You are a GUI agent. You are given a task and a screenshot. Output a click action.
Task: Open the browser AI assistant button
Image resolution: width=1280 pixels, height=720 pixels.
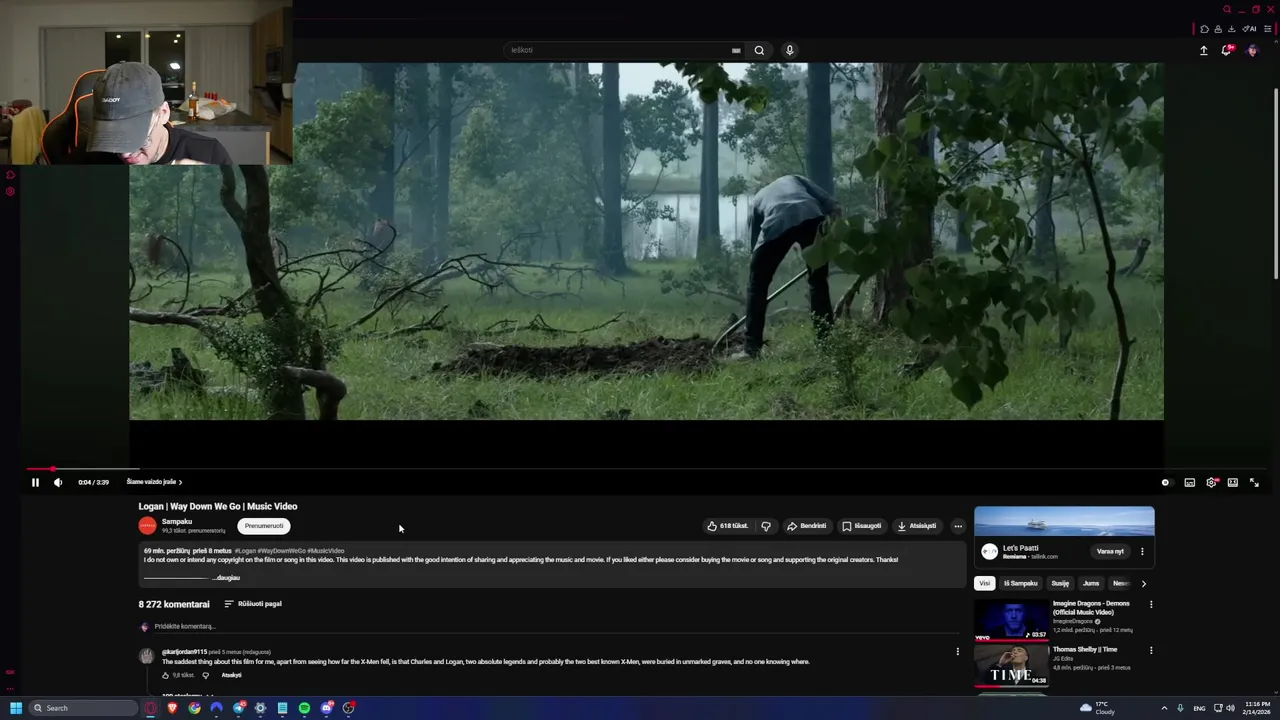pos(1250,29)
